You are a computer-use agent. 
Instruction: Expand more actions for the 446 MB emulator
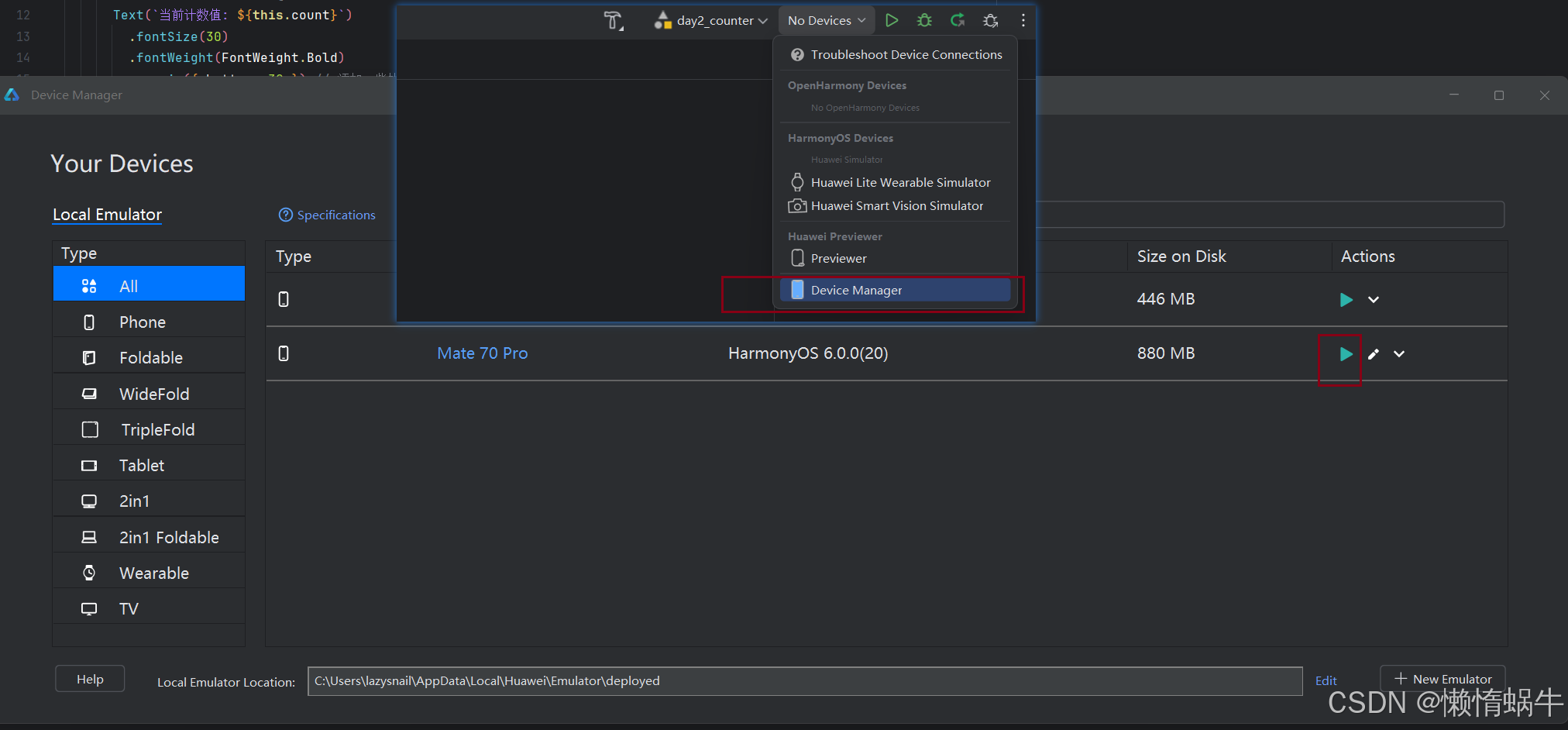[1374, 300]
